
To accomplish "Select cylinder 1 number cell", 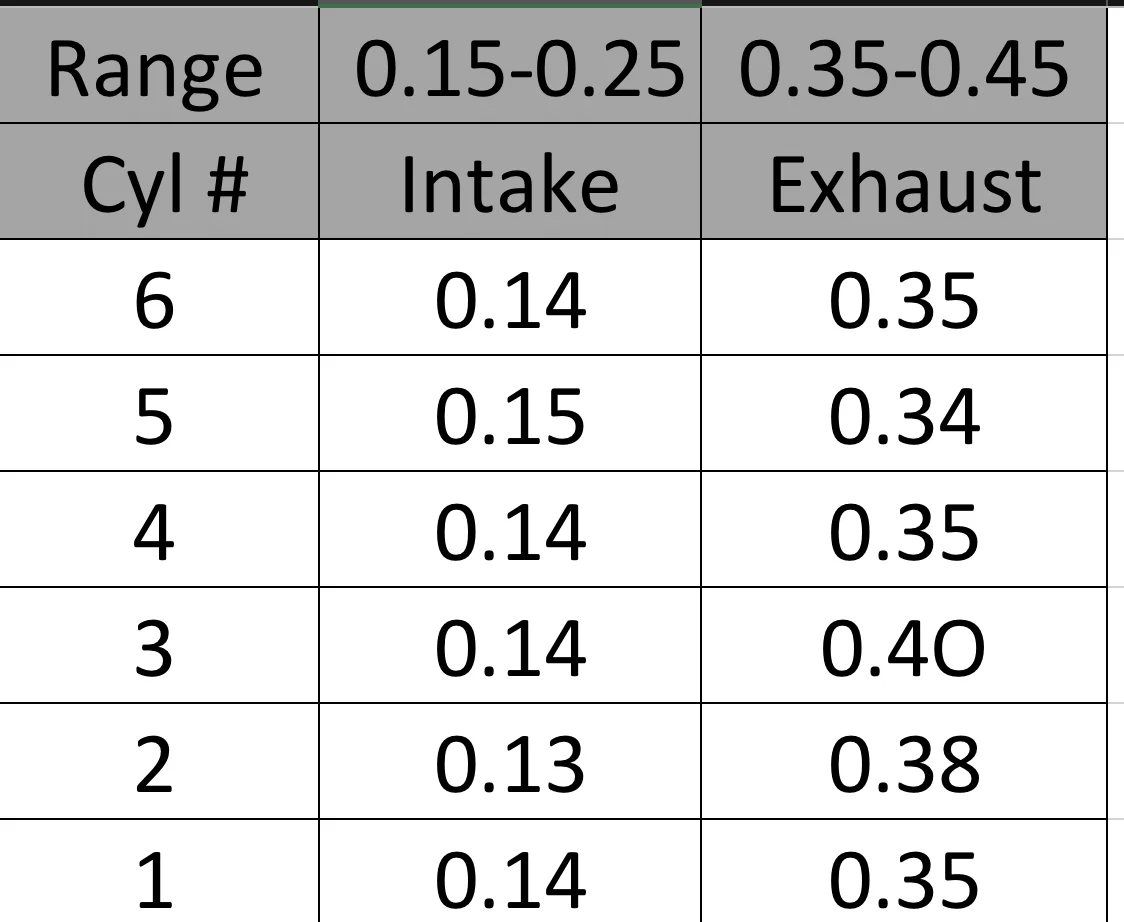I will 158,871.
